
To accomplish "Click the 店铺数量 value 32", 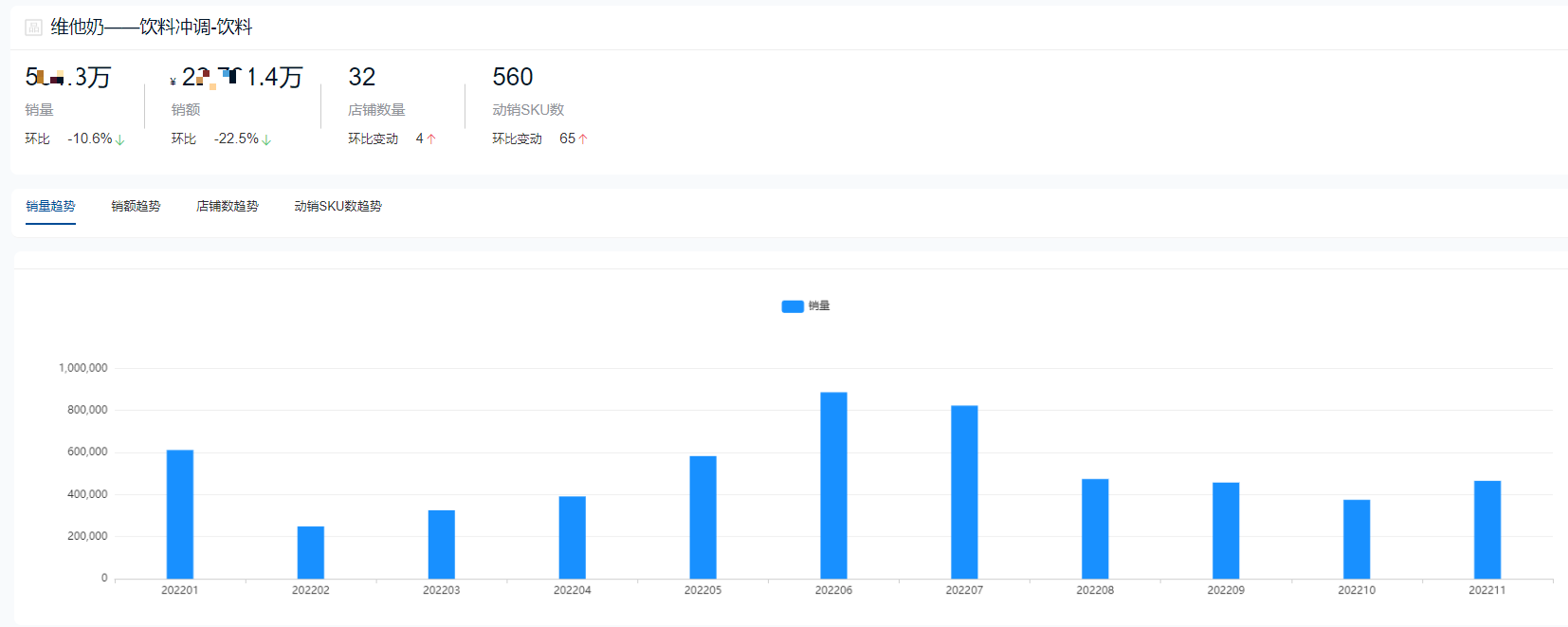I will 362,77.
